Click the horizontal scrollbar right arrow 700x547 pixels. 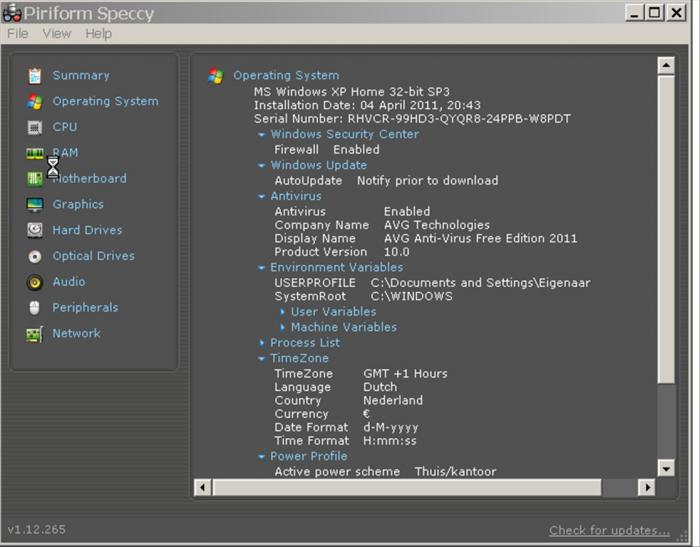click(647, 487)
